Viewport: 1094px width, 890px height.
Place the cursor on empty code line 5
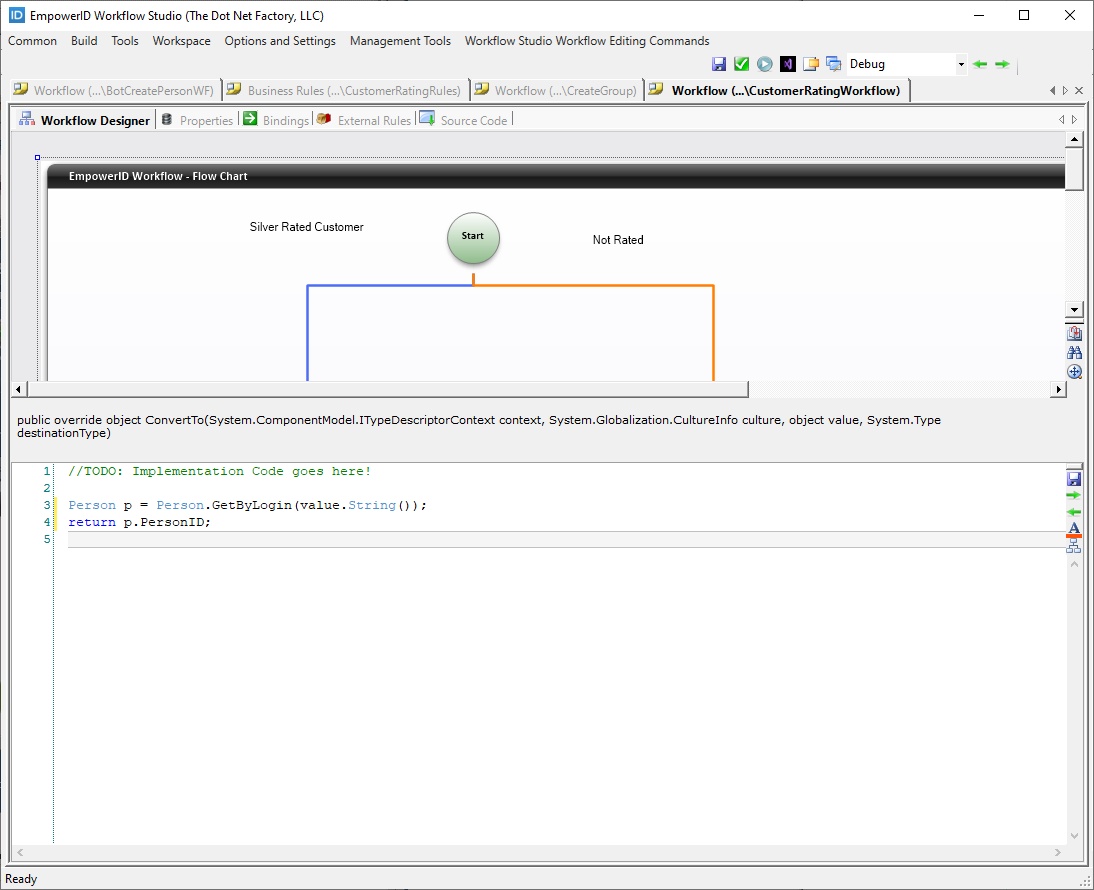coord(567,539)
